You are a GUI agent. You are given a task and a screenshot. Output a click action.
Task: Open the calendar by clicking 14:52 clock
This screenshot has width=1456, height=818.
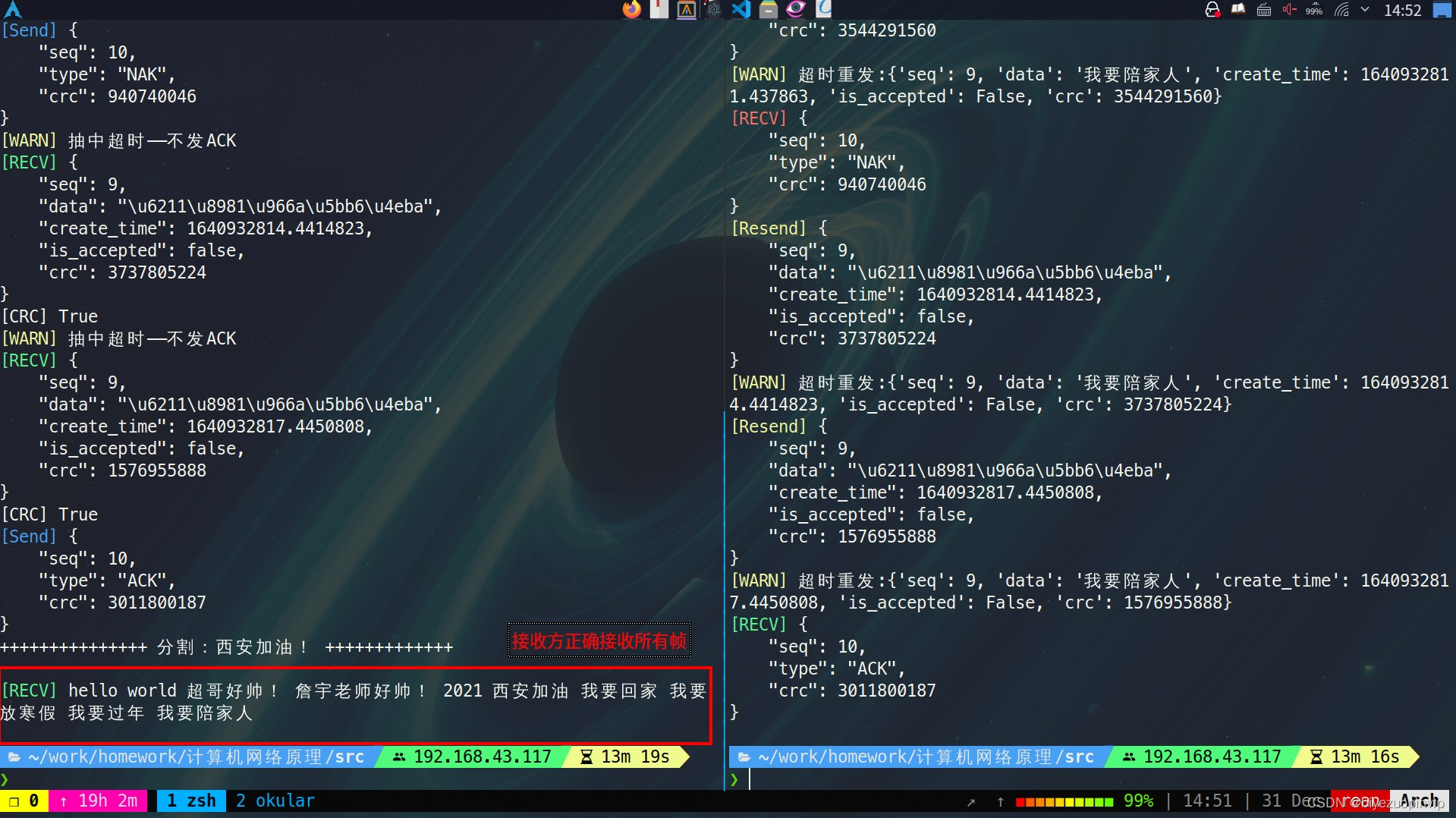(1404, 10)
